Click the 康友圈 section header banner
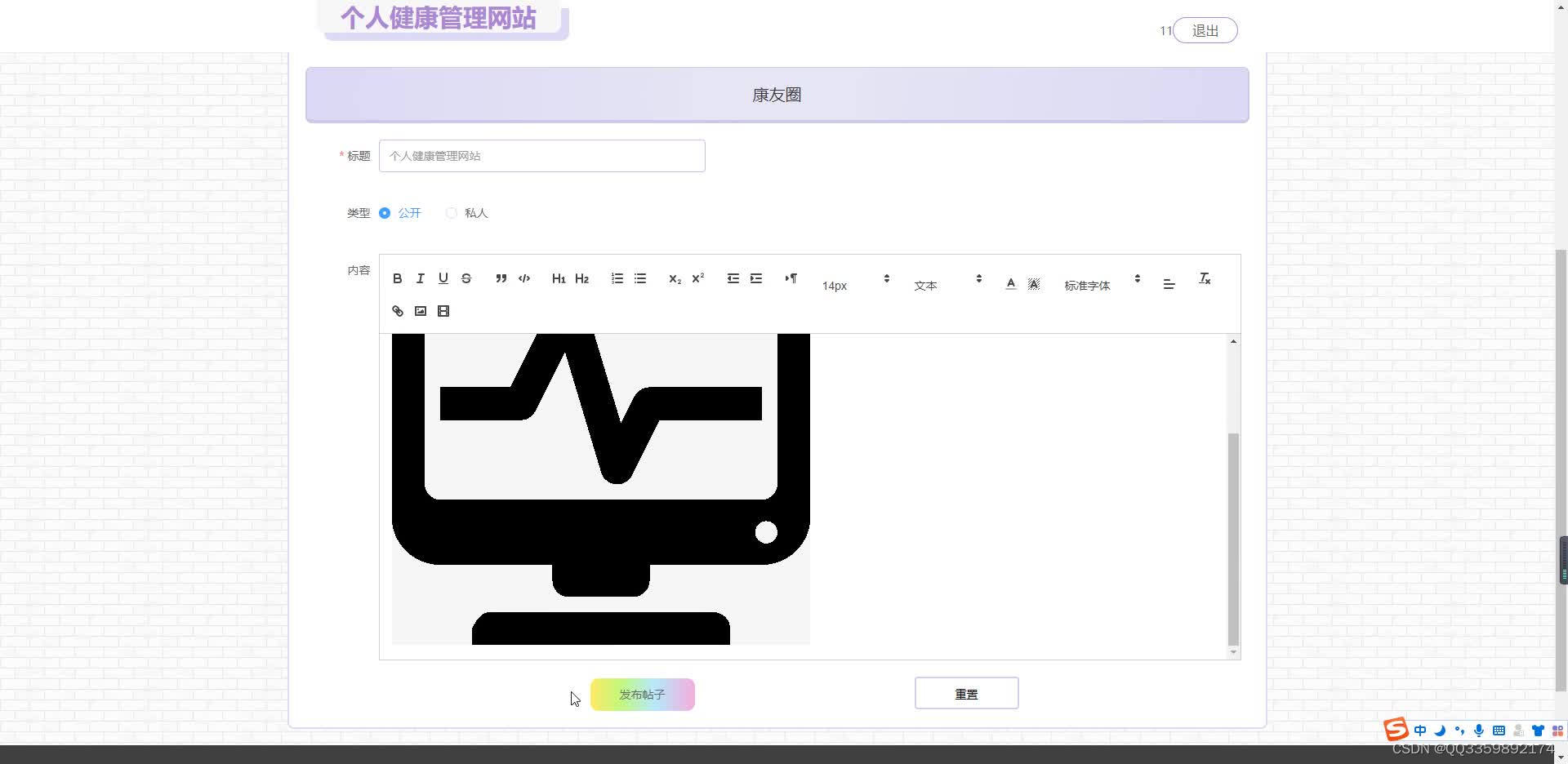The height and width of the screenshot is (764, 1568). click(777, 95)
